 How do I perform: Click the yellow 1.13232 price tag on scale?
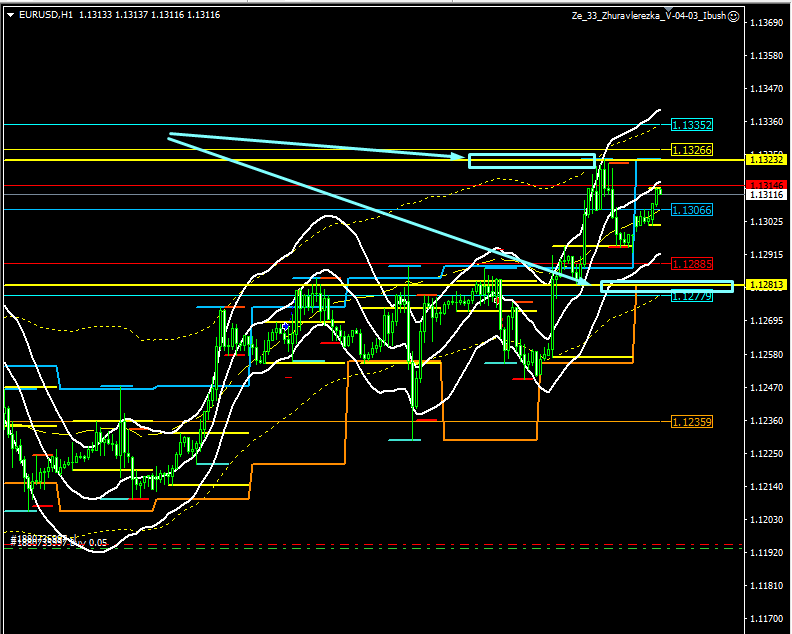click(766, 160)
